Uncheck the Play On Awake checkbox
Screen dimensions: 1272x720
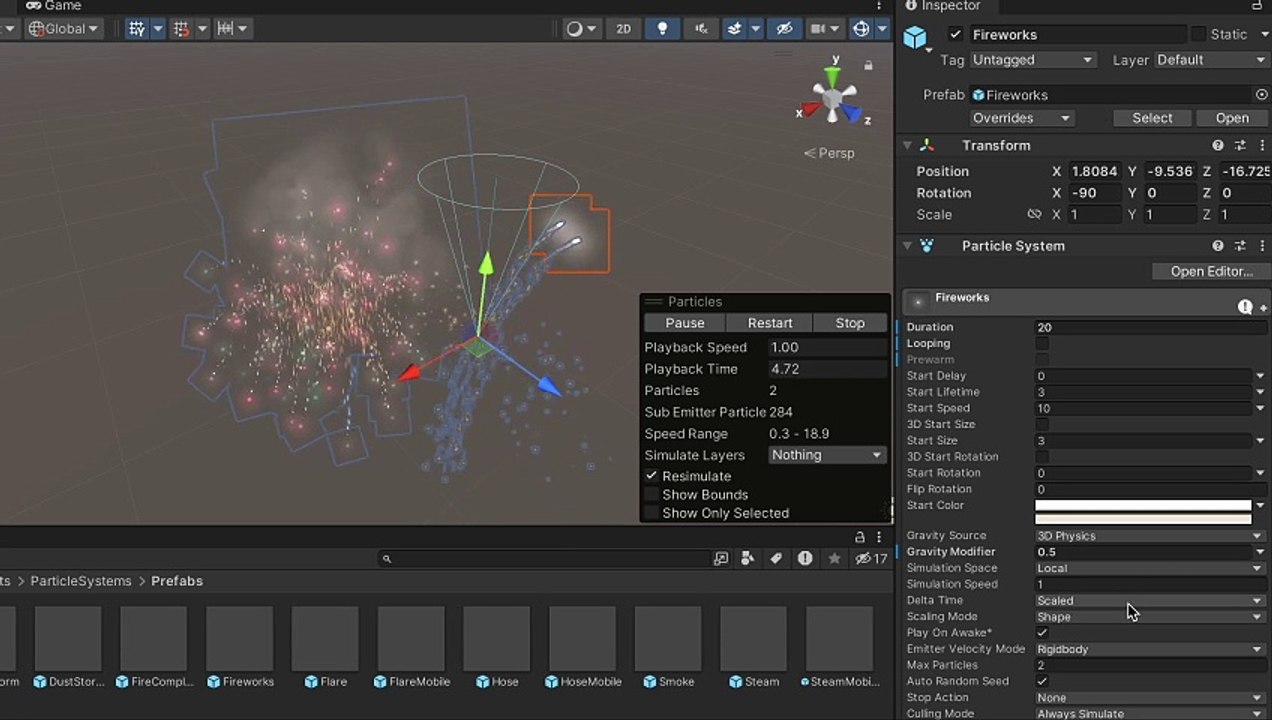point(1042,633)
